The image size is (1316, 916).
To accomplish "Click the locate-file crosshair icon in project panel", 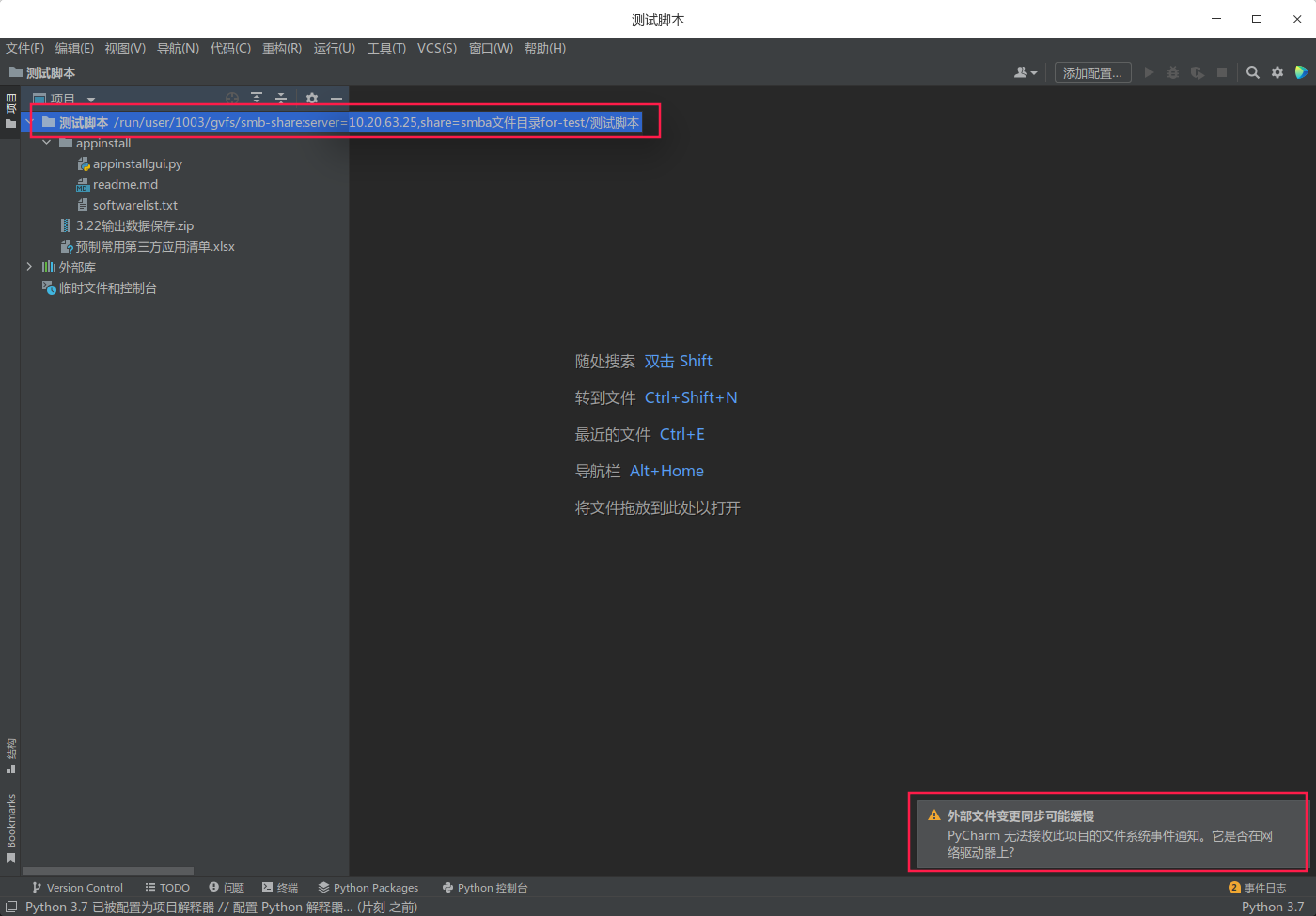I will (x=232, y=98).
